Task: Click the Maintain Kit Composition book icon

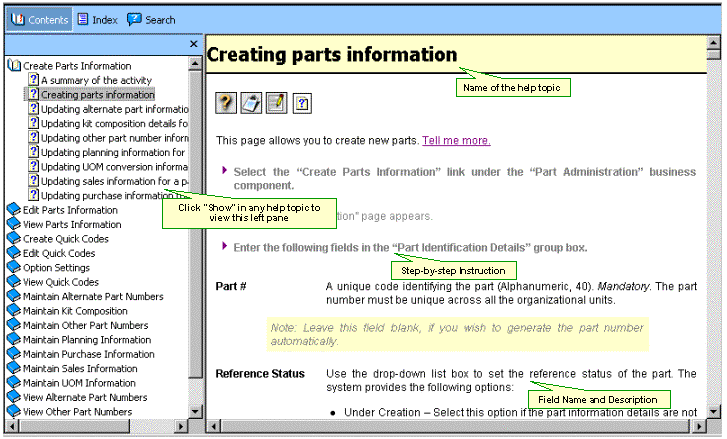Action: pos(13,311)
